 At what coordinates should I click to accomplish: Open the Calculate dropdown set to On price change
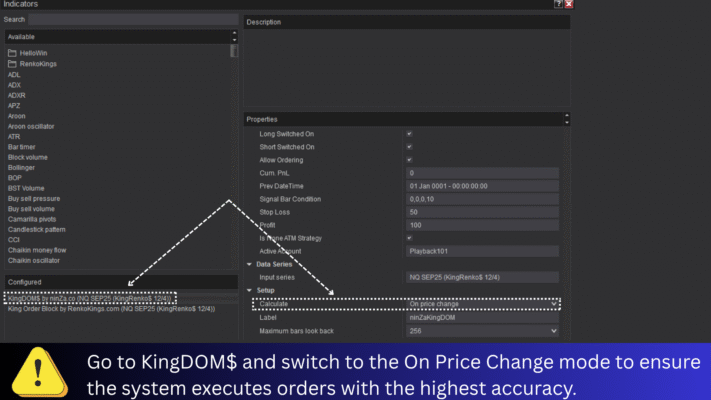tap(482, 303)
